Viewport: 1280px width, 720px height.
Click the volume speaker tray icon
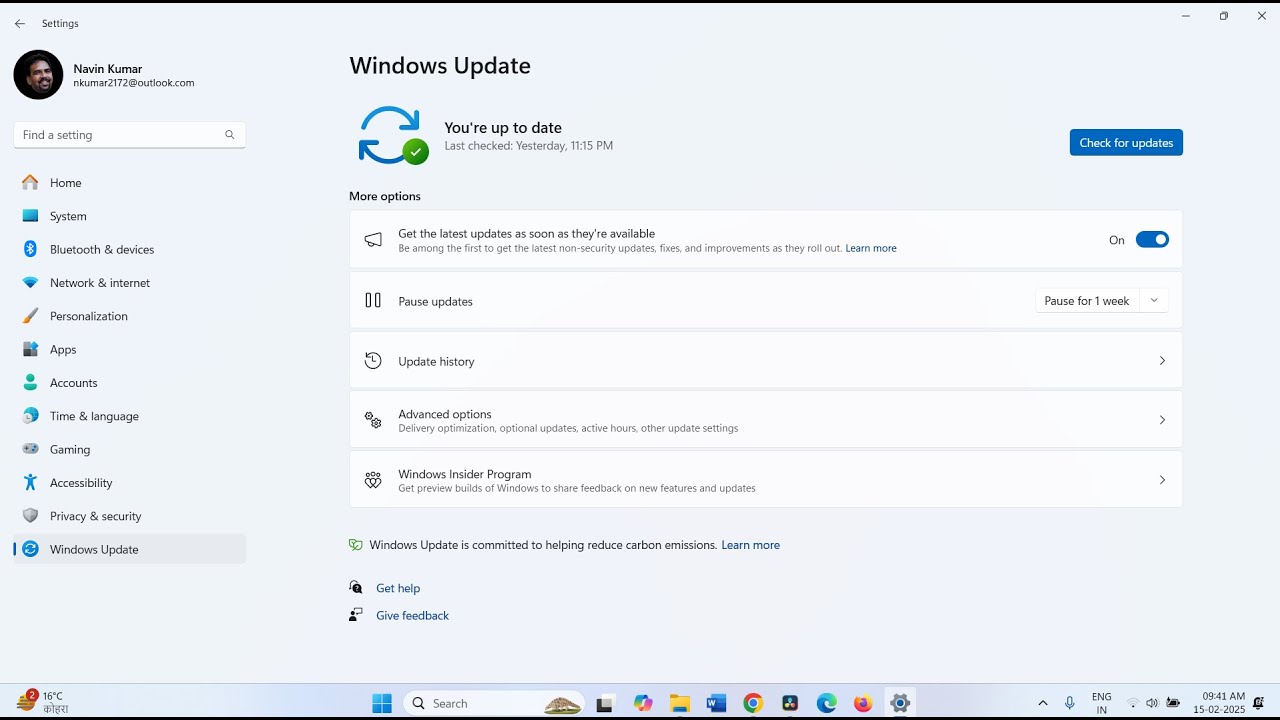coord(1152,703)
